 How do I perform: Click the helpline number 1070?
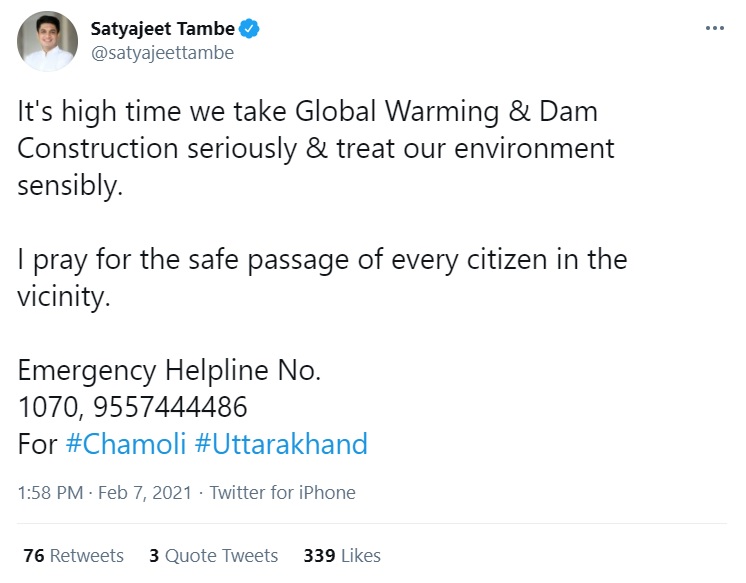[x=45, y=408]
